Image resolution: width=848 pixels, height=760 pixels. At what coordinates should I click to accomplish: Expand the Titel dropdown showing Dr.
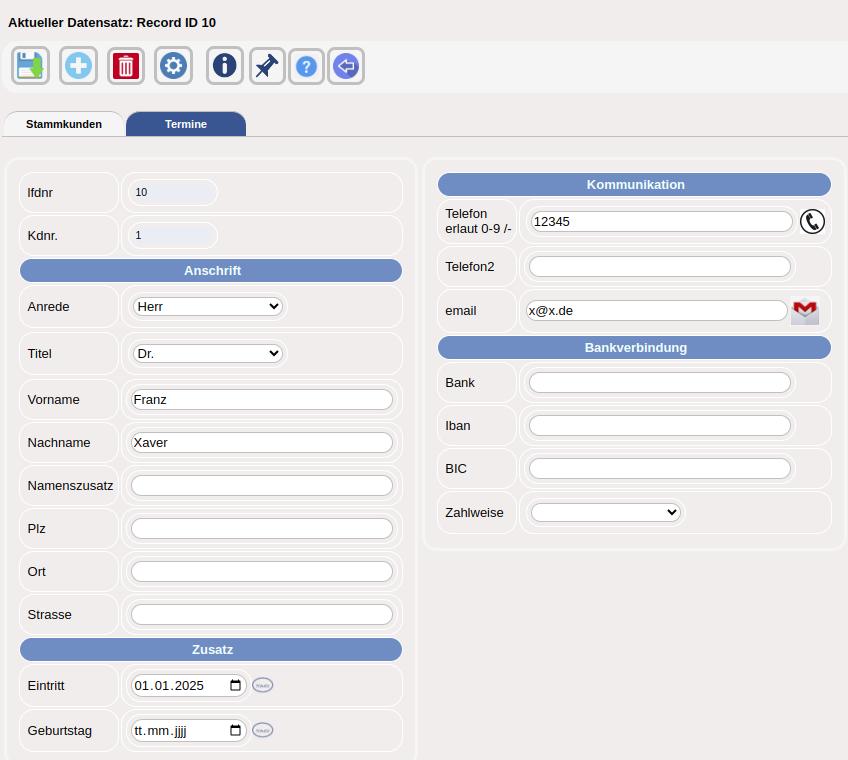pos(208,353)
